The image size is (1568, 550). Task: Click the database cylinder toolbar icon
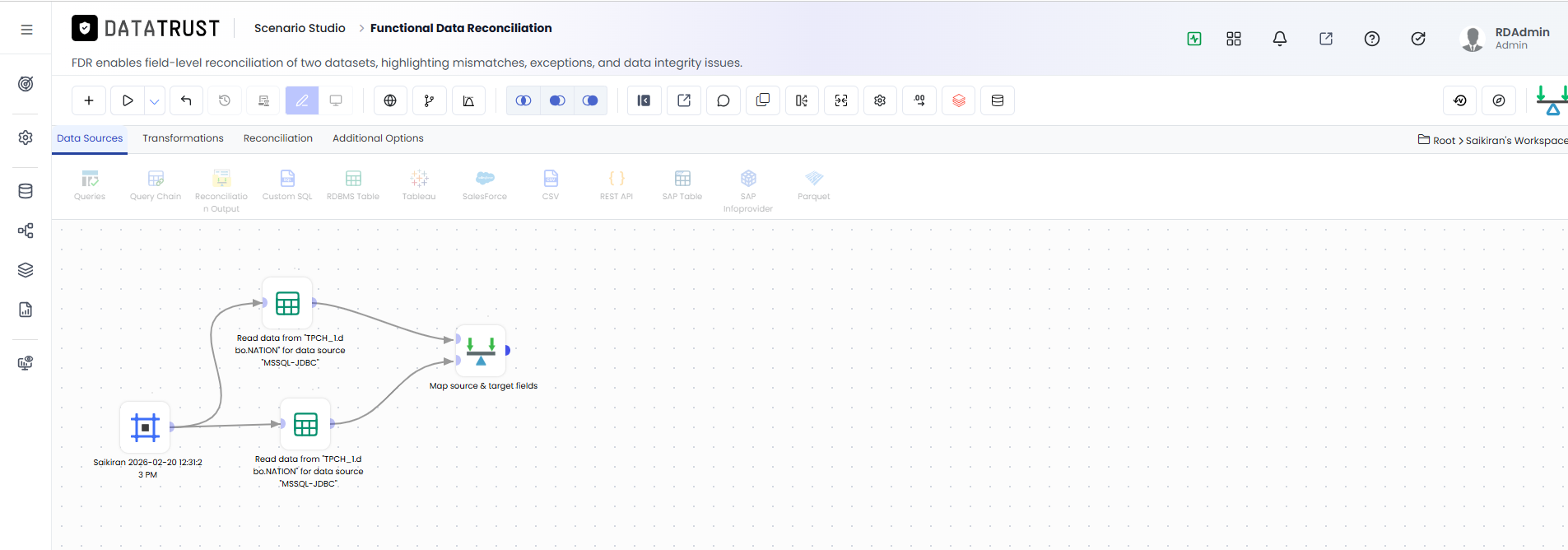998,100
